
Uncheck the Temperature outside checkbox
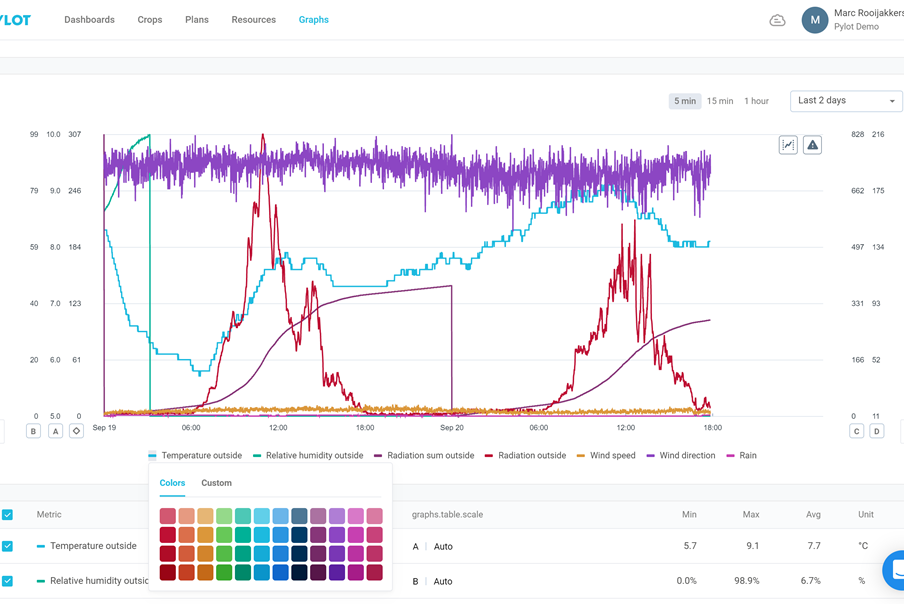coord(8,546)
